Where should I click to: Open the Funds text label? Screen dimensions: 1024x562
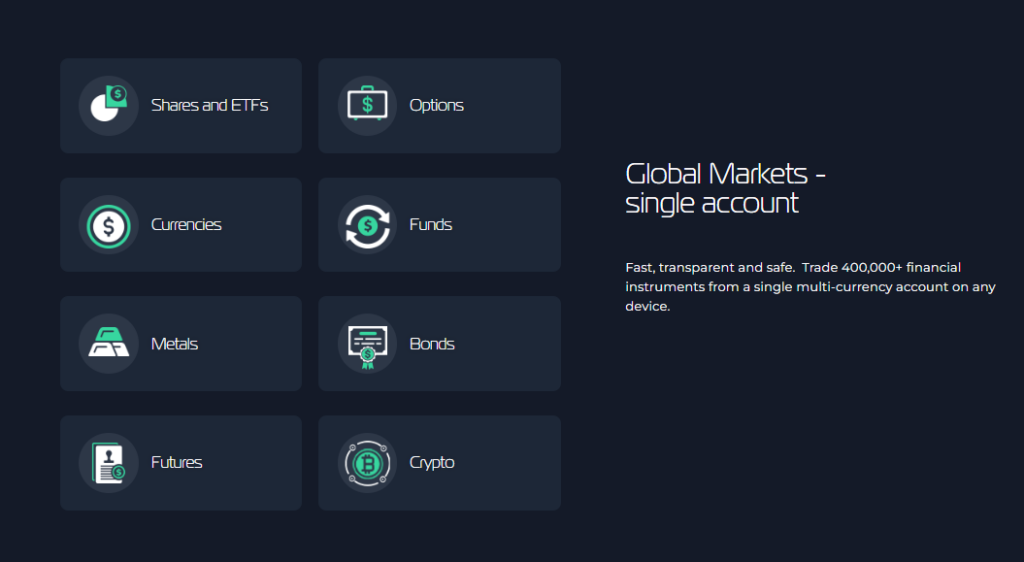coord(430,225)
